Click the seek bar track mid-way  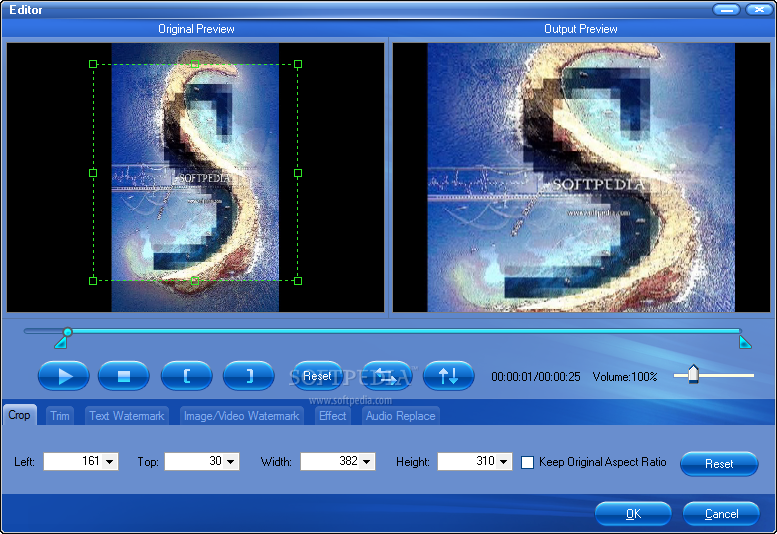tap(383, 331)
